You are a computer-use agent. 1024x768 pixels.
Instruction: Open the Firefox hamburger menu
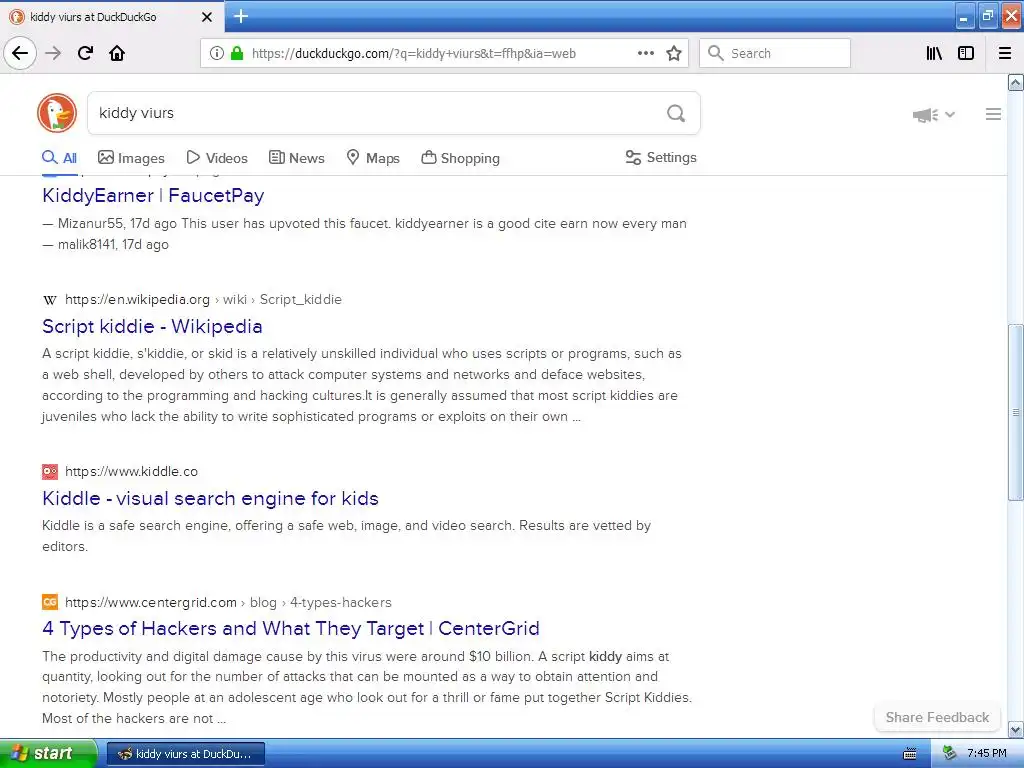tap(1005, 54)
